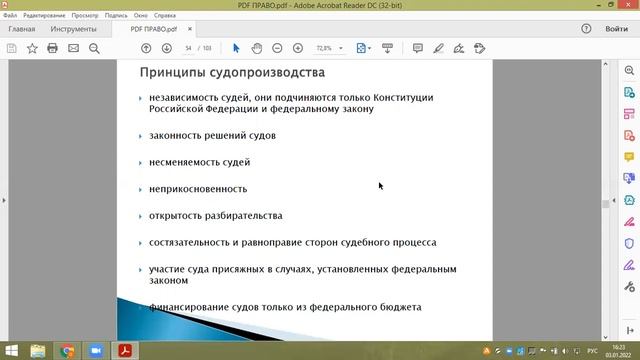Open the zoom percentage dropdown

[341, 48]
